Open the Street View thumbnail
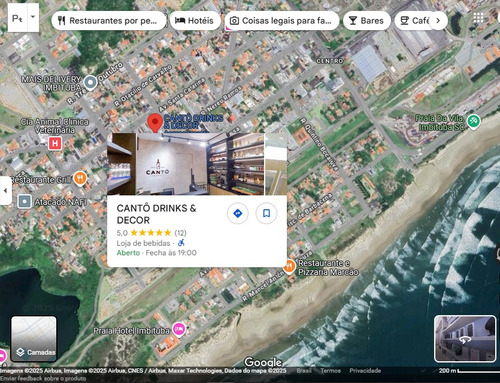 [465, 339]
